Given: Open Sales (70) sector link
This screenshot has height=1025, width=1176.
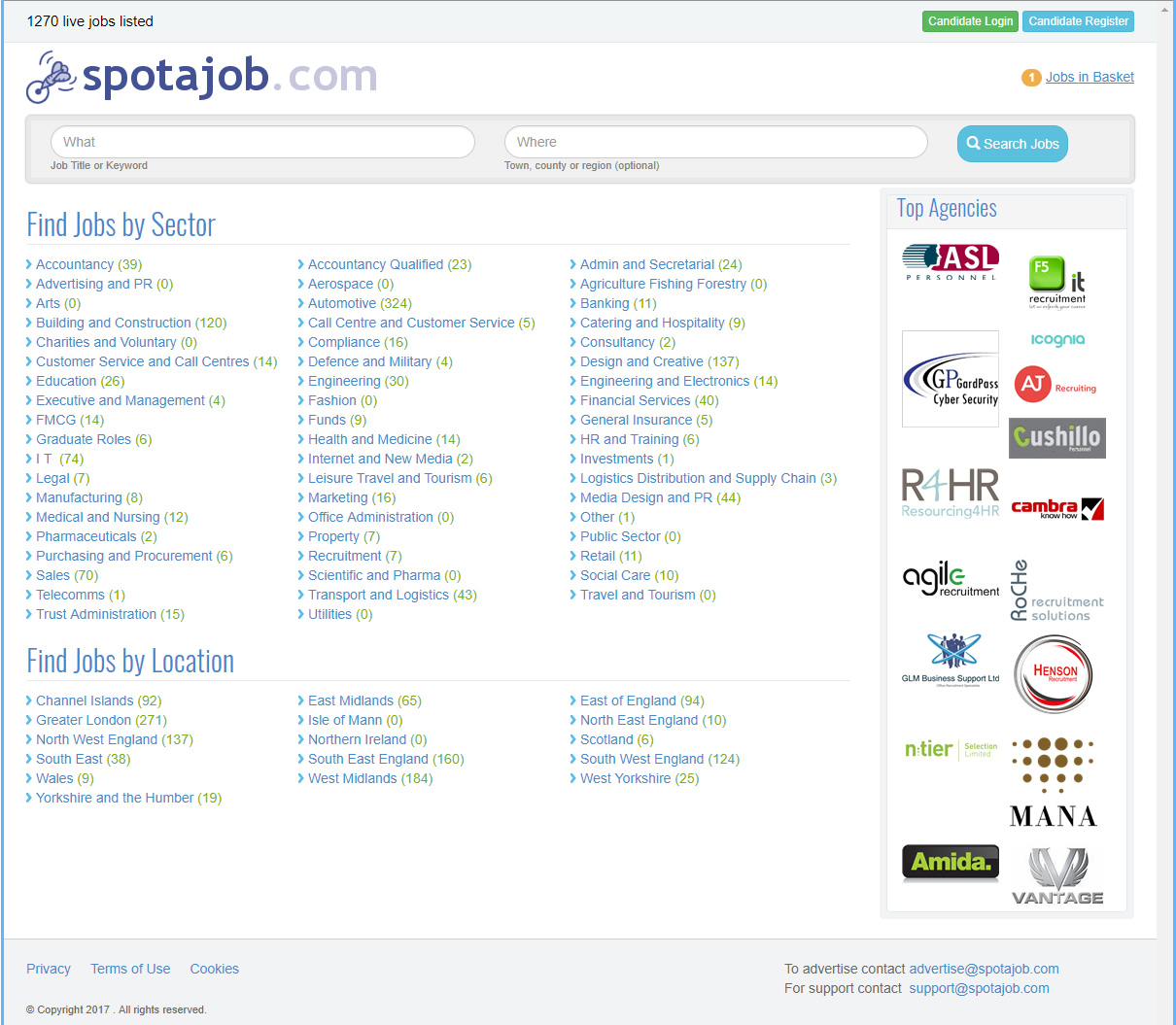Looking at the screenshot, I should pos(67,575).
